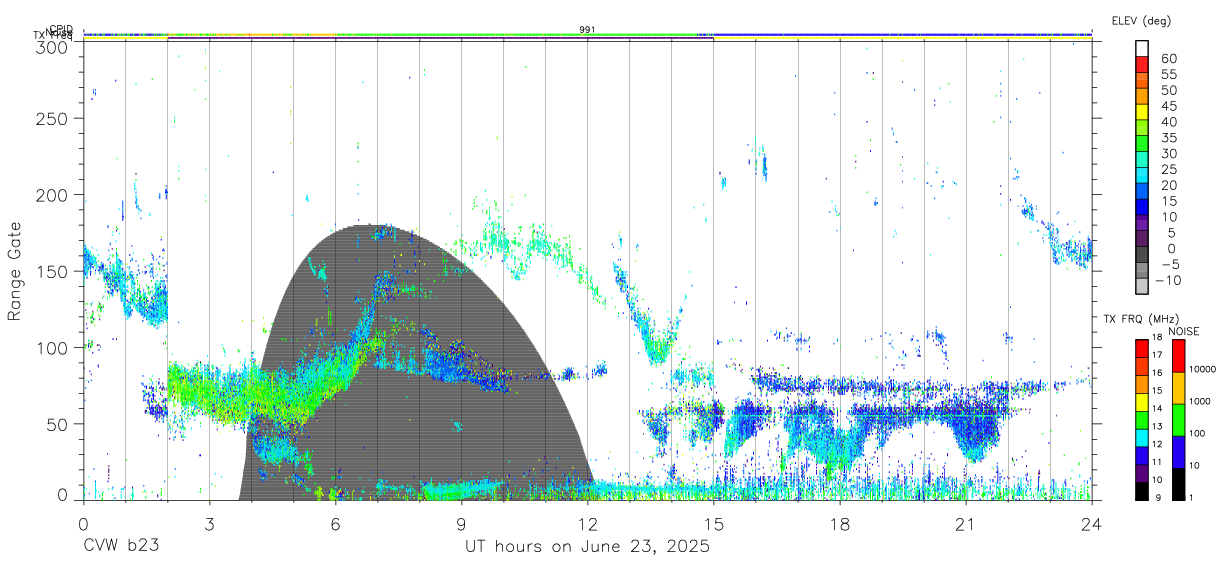
Task: Click ELEV swatch between 20 and 25
Action: pyautogui.click(x=1143, y=175)
